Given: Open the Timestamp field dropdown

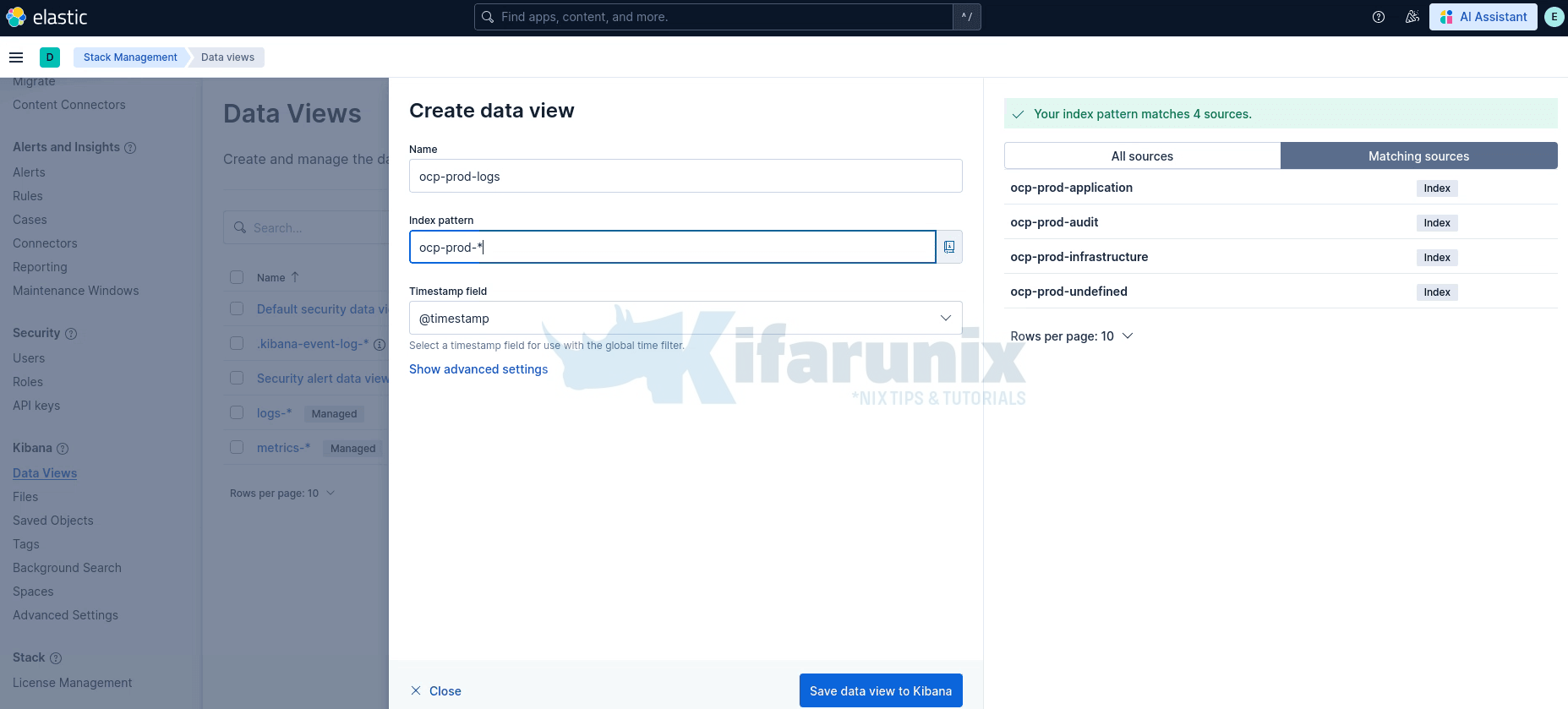Looking at the screenshot, I should [686, 318].
